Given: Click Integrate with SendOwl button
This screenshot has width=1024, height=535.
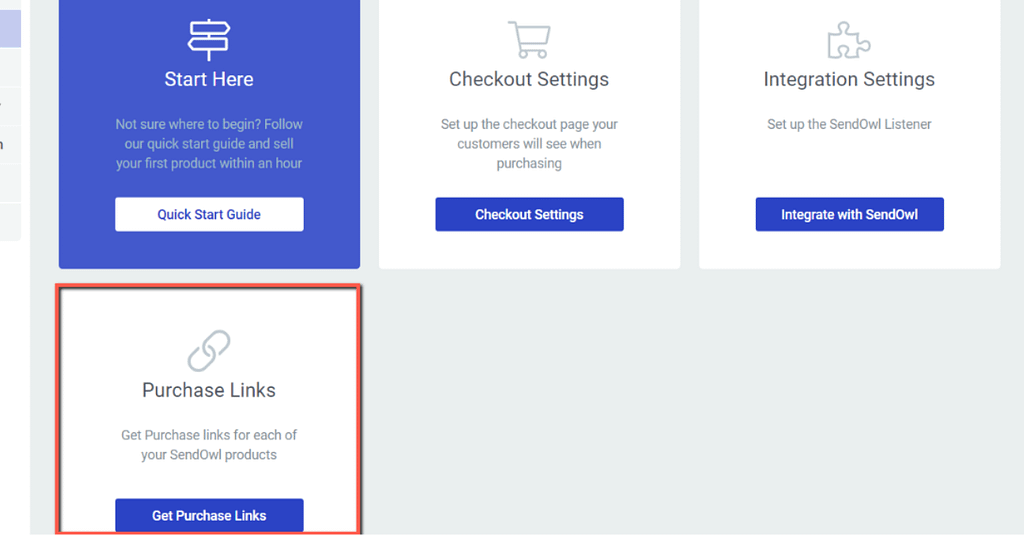Looking at the screenshot, I should (850, 214).
